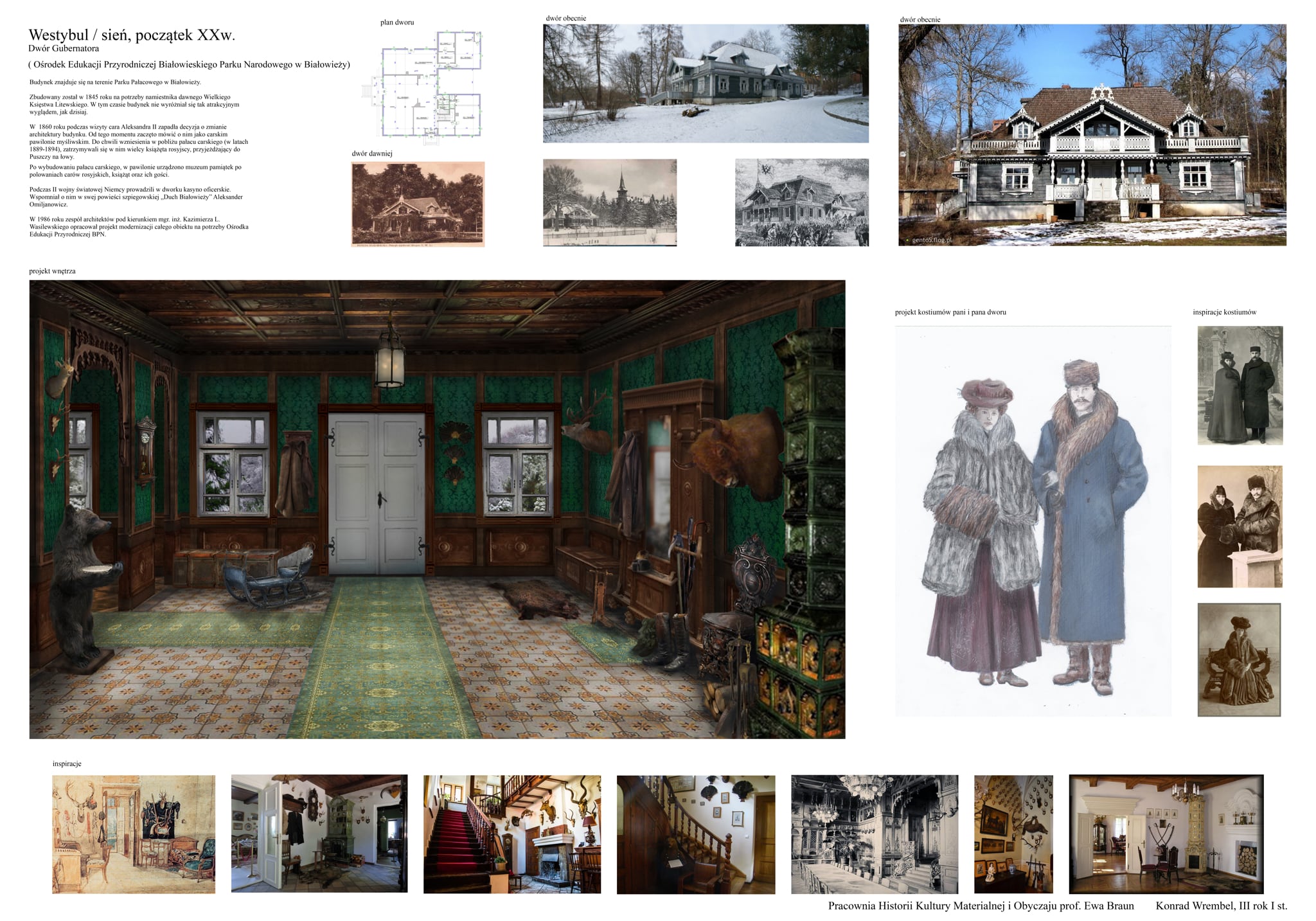Screen dimensions: 1316x921
Task: Open the snowy manor photo under 'dwór obecnie'
Action: click(x=706, y=84)
